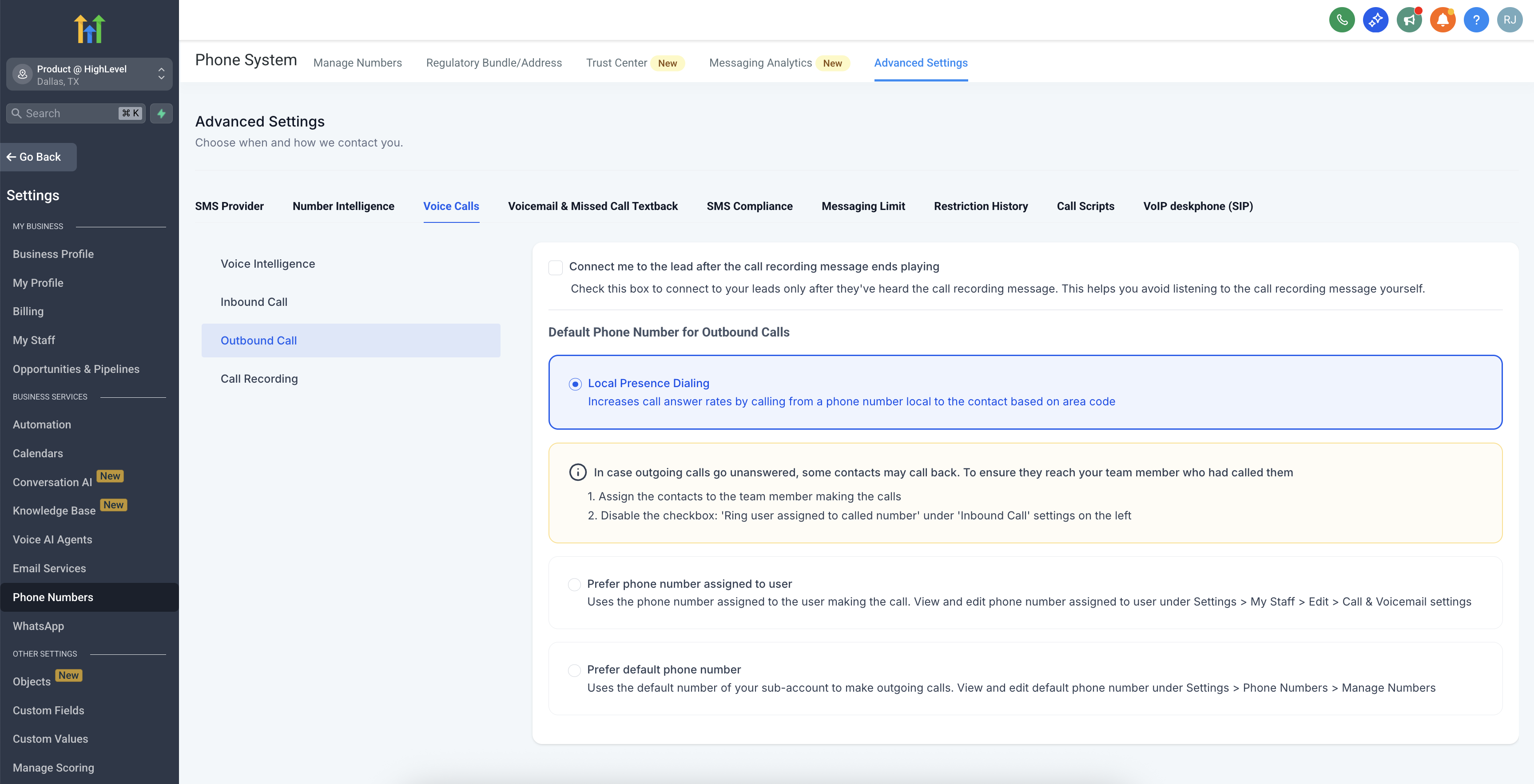Click the blue help question mark icon

[1476, 20]
